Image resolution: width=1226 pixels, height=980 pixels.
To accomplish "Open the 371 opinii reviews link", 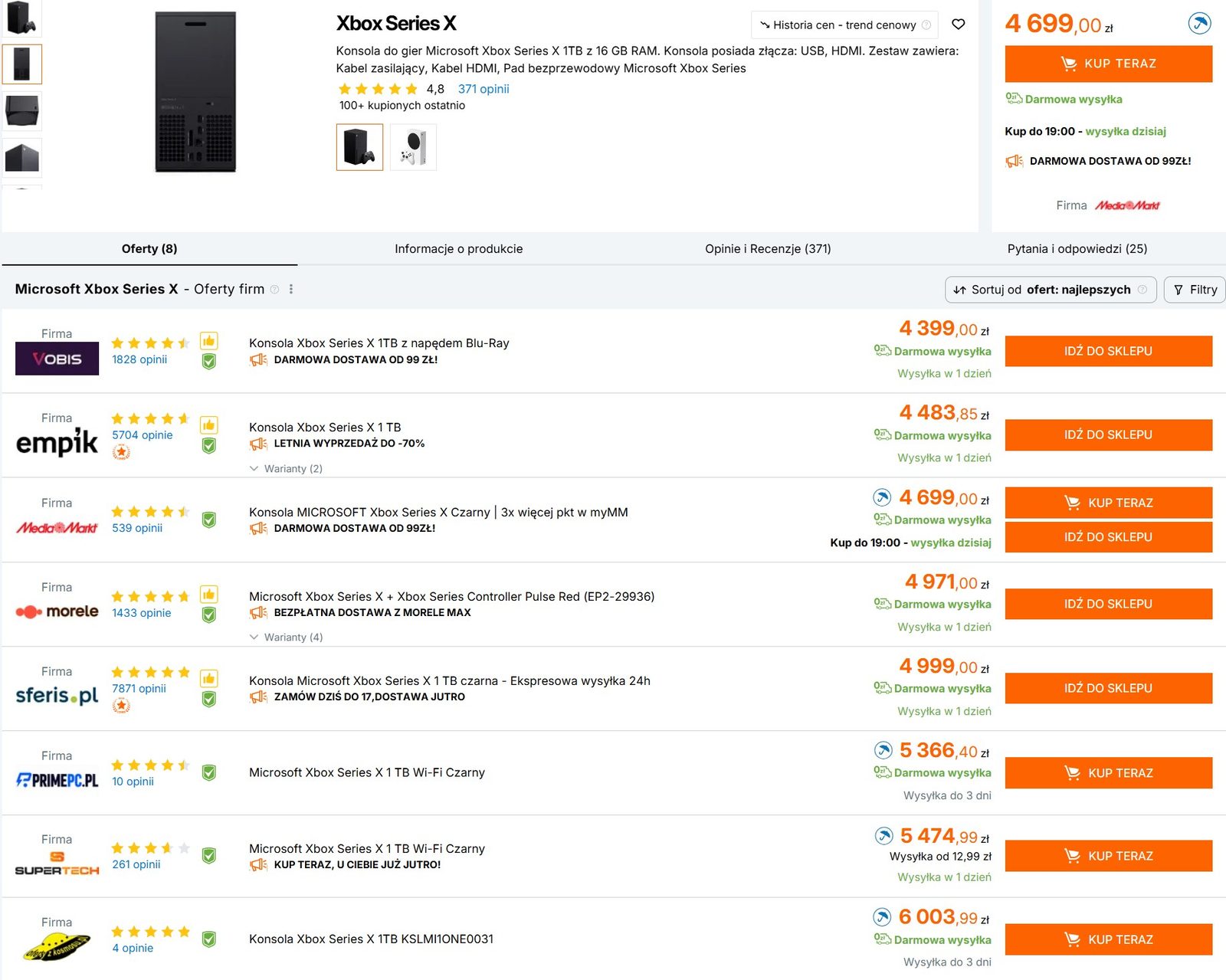I will pyautogui.click(x=484, y=89).
